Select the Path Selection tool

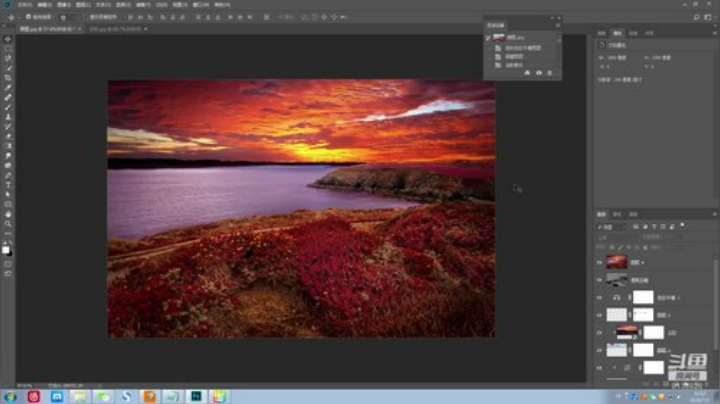click(x=8, y=195)
